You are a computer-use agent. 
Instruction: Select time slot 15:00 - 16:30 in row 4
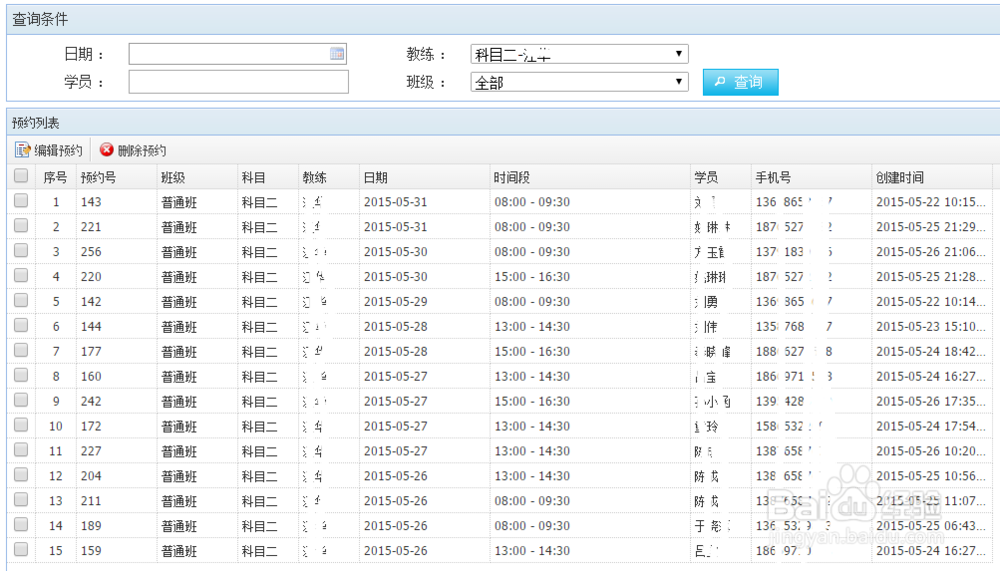point(532,276)
